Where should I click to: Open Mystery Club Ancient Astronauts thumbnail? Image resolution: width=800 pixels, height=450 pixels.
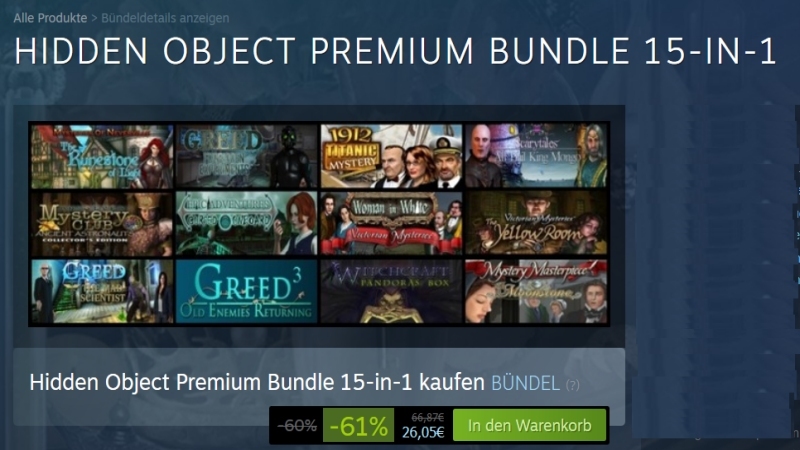pos(102,224)
